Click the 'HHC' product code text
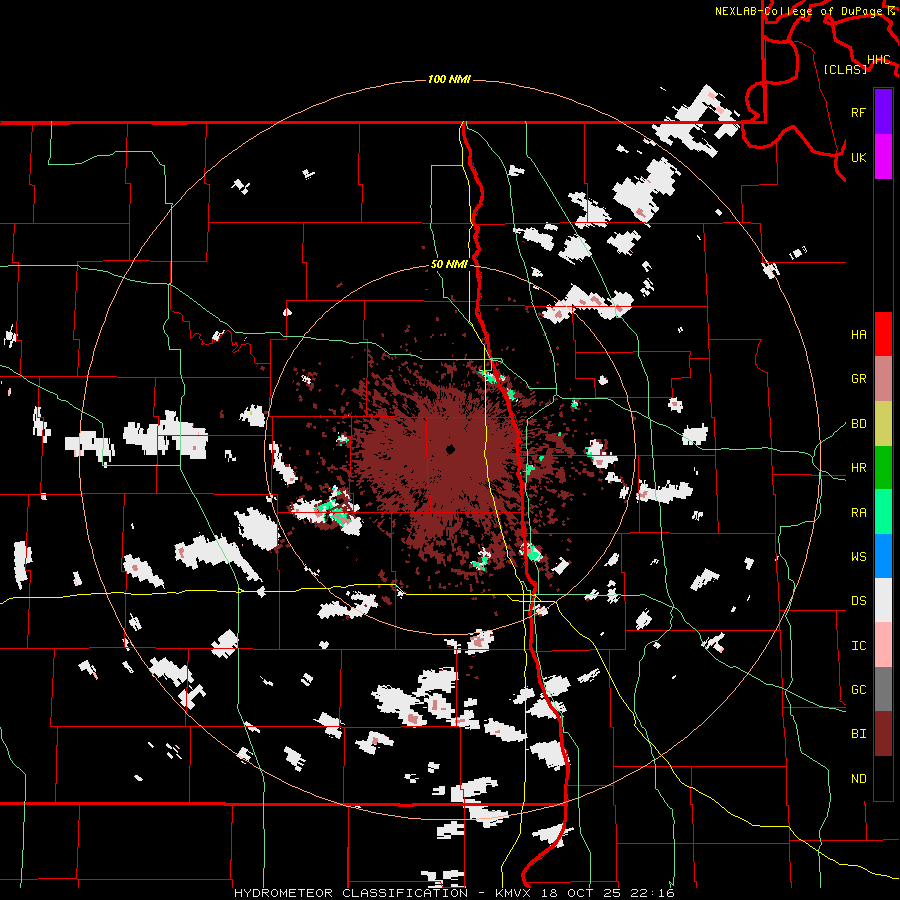The width and height of the screenshot is (900, 900). (878, 59)
